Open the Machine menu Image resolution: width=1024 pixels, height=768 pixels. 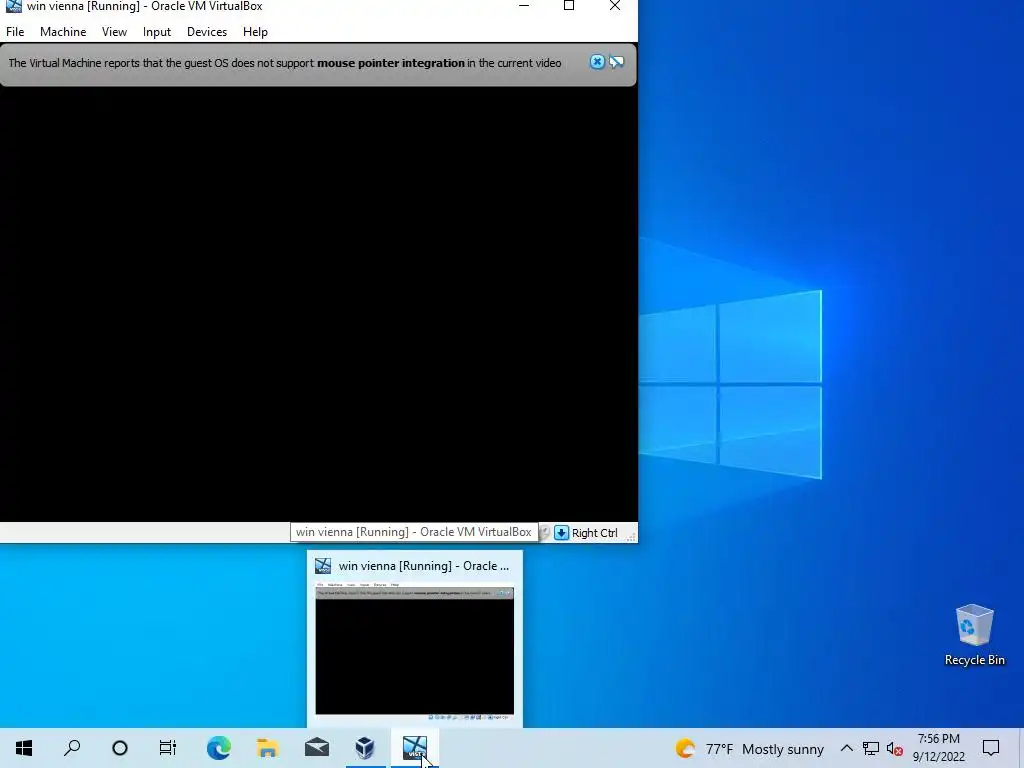(x=63, y=31)
